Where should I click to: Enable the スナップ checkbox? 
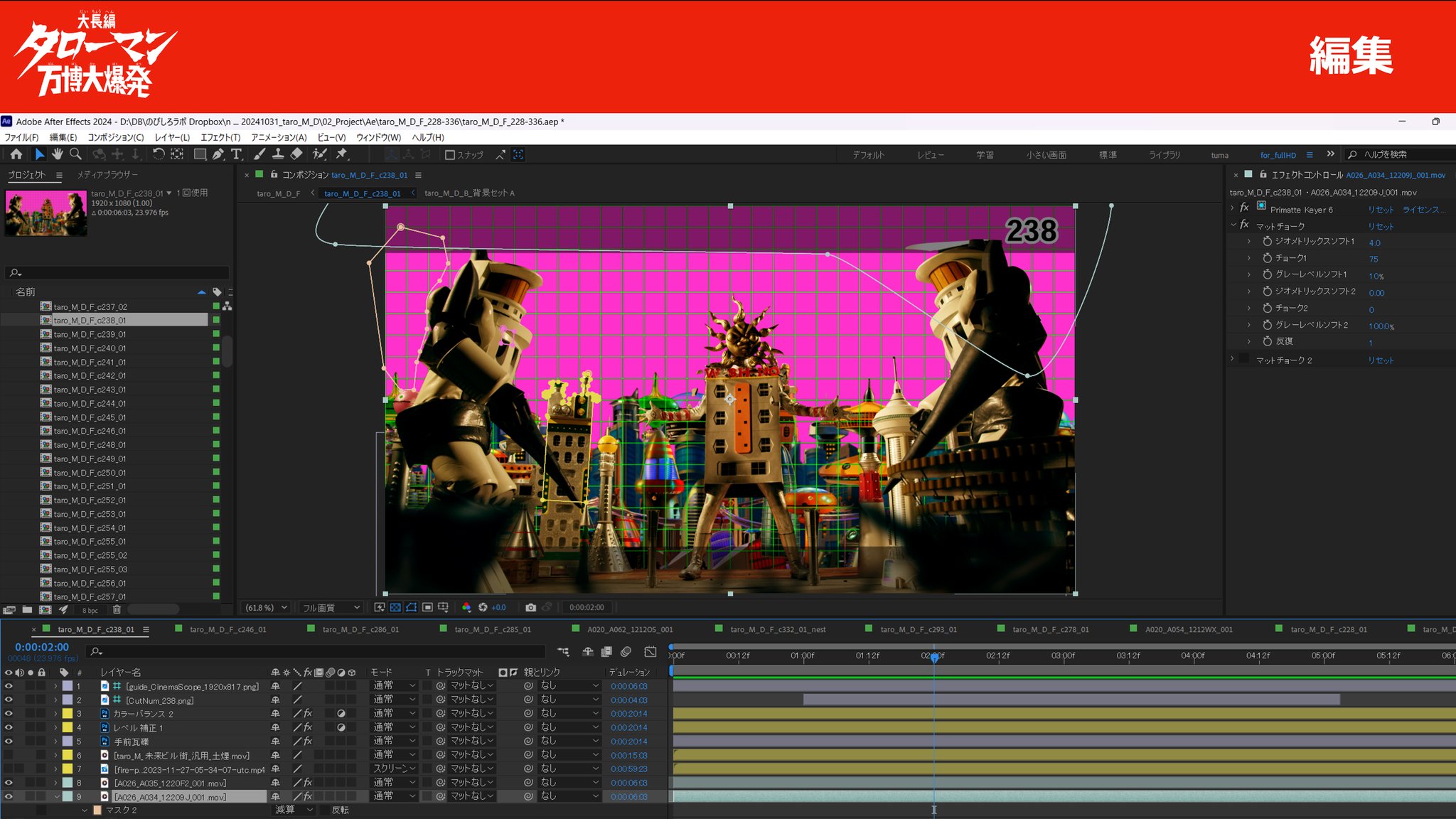(x=449, y=155)
